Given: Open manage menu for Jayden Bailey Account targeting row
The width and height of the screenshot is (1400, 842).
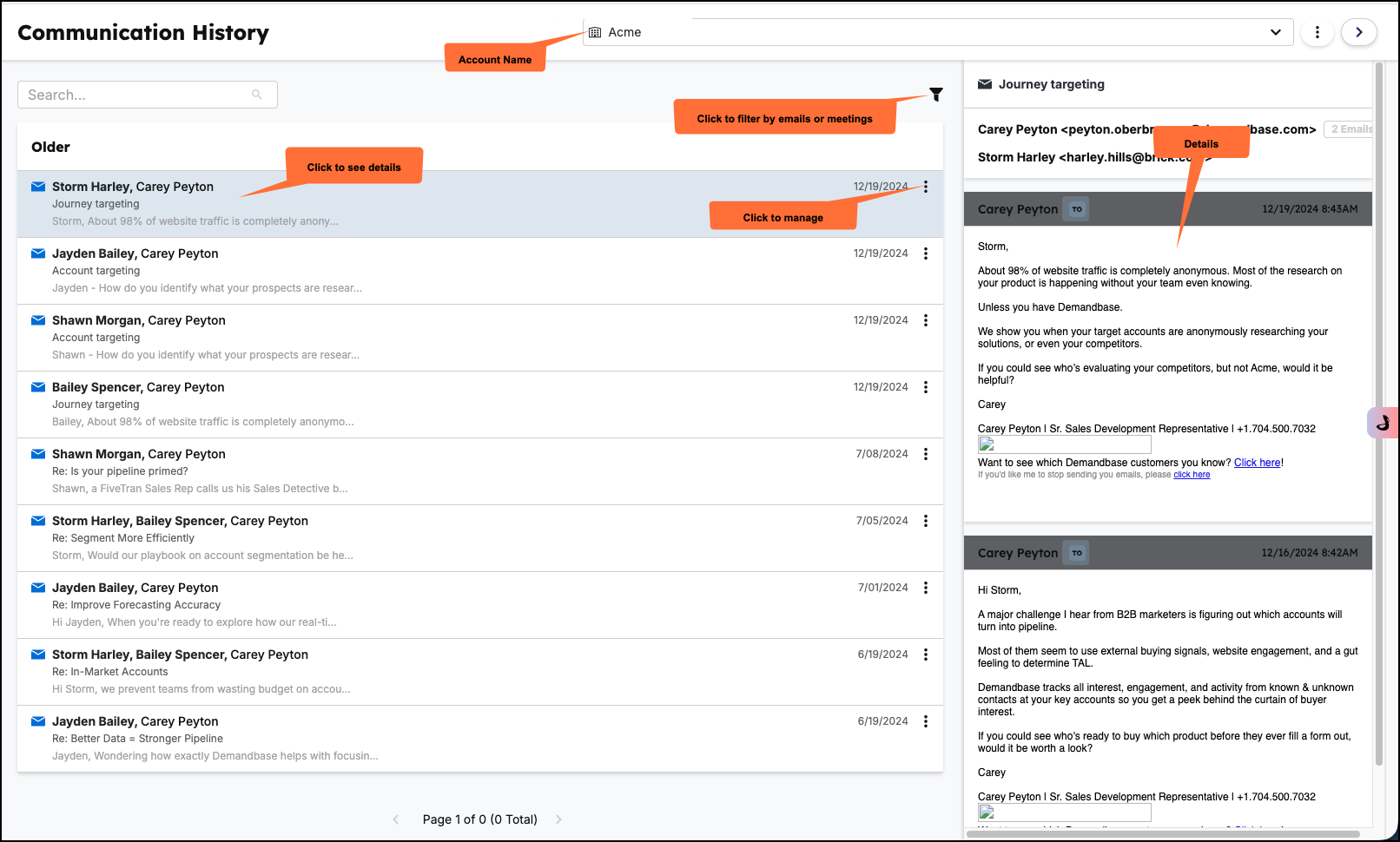Looking at the screenshot, I should pyautogui.click(x=926, y=253).
